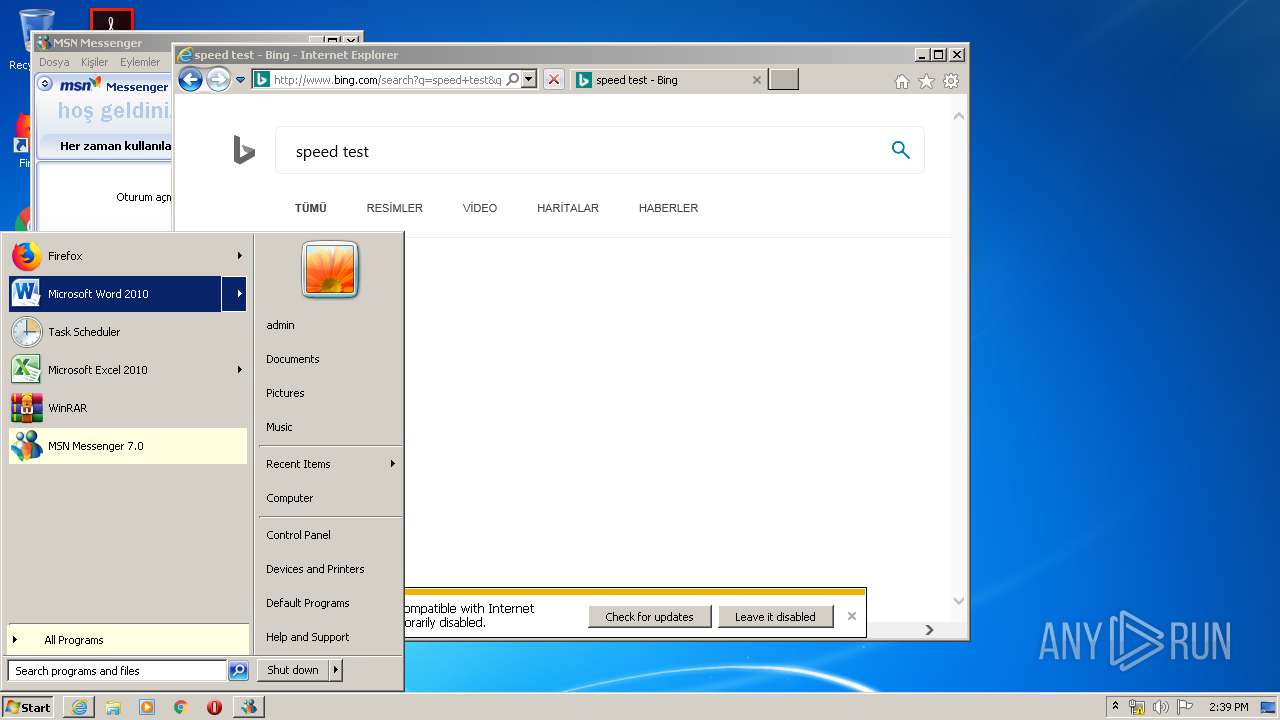The width and height of the screenshot is (1280, 720).
Task: Open Internet Explorer tools gear icon
Action: pos(951,81)
